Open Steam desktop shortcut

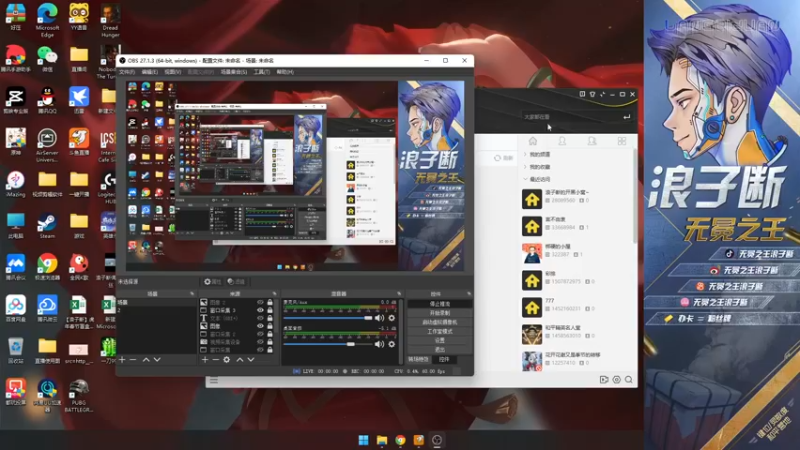tap(47, 225)
